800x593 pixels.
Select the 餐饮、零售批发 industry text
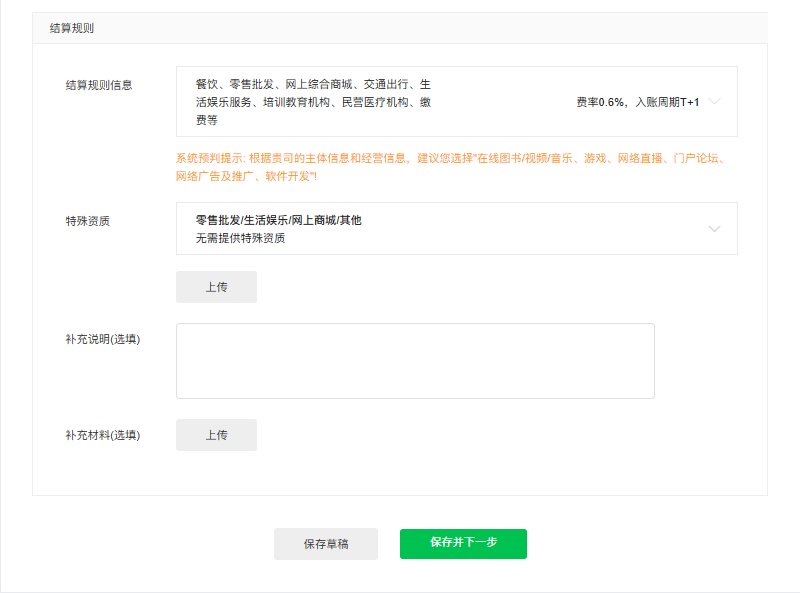coord(232,84)
